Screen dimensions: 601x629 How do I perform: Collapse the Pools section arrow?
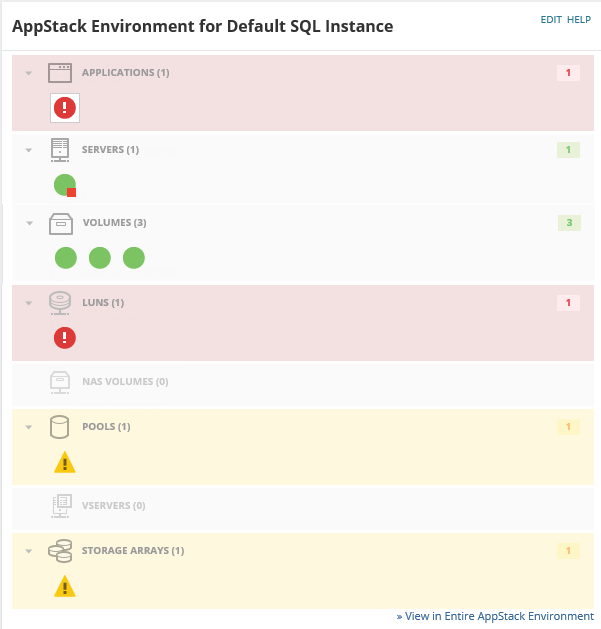pyautogui.click(x=29, y=427)
